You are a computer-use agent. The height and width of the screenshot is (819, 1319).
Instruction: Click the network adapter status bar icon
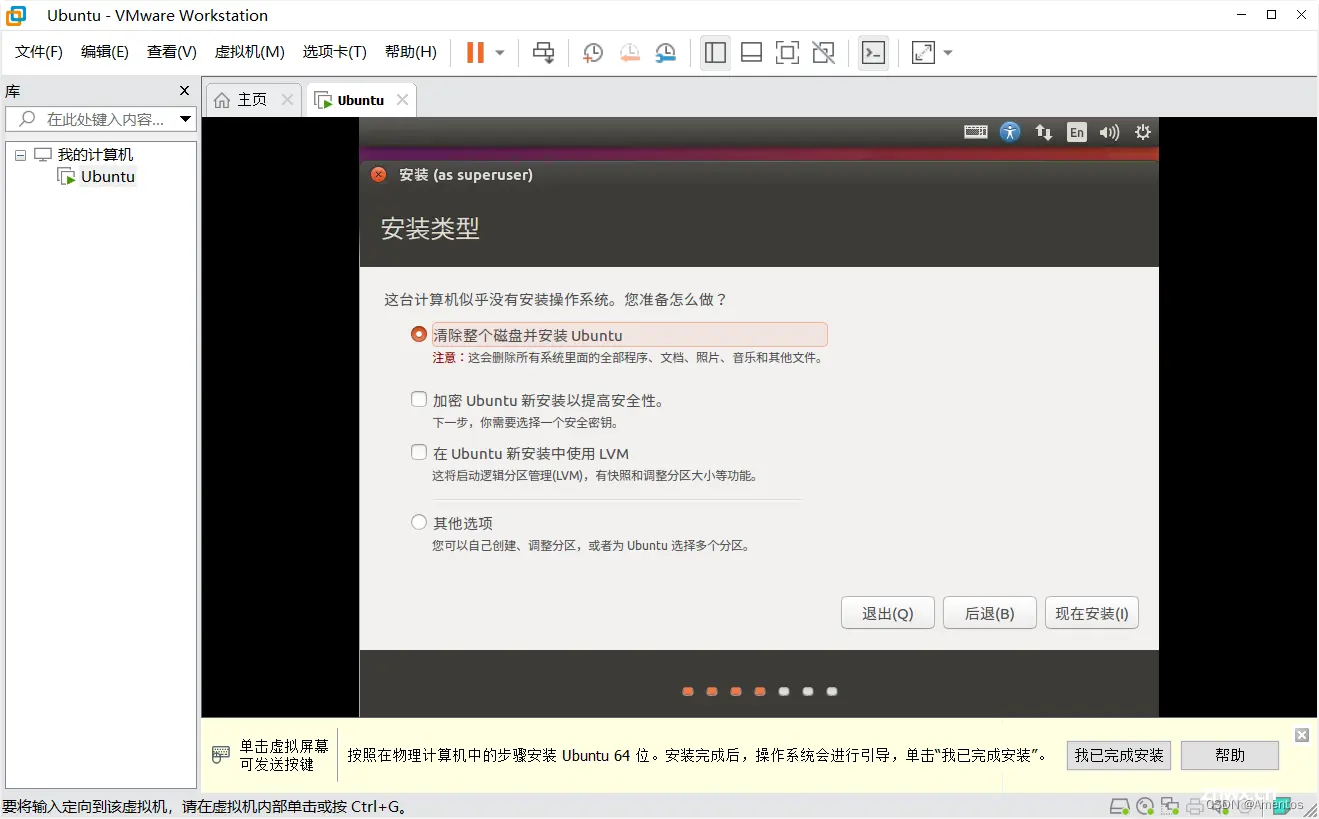pyautogui.click(x=1171, y=806)
